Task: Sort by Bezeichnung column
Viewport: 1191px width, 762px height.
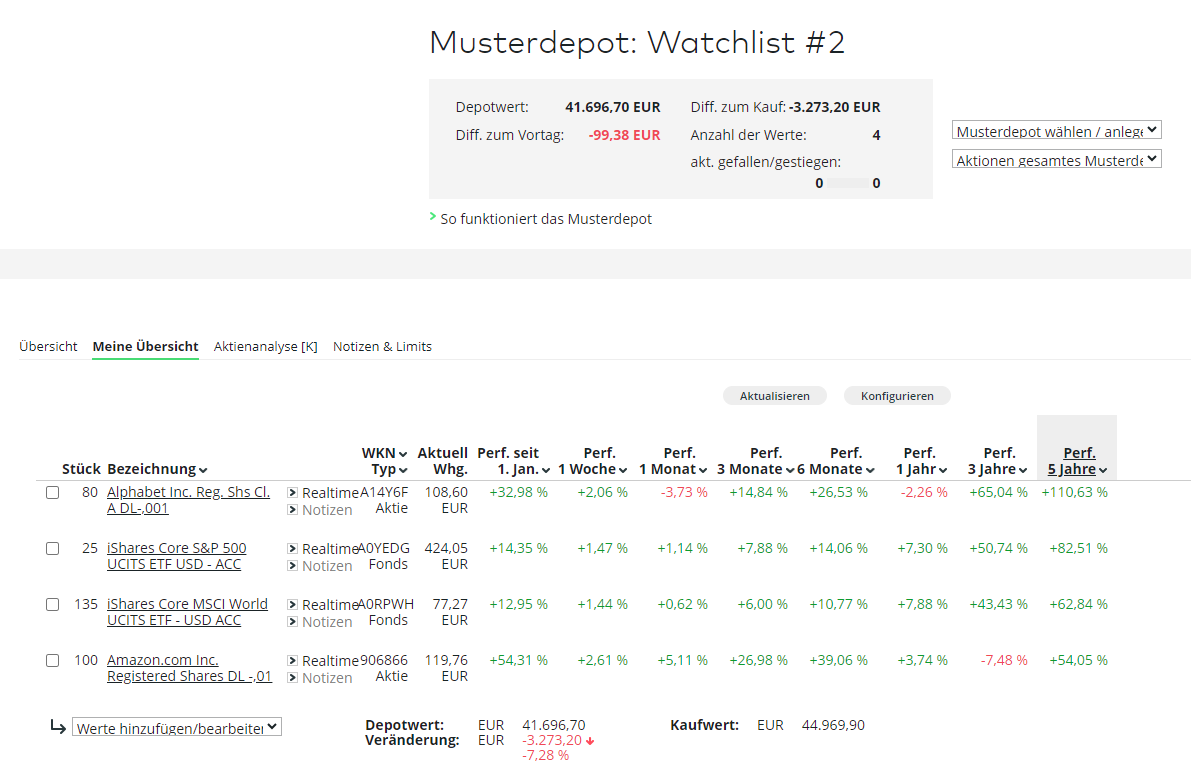Action: tap(157, 470)
